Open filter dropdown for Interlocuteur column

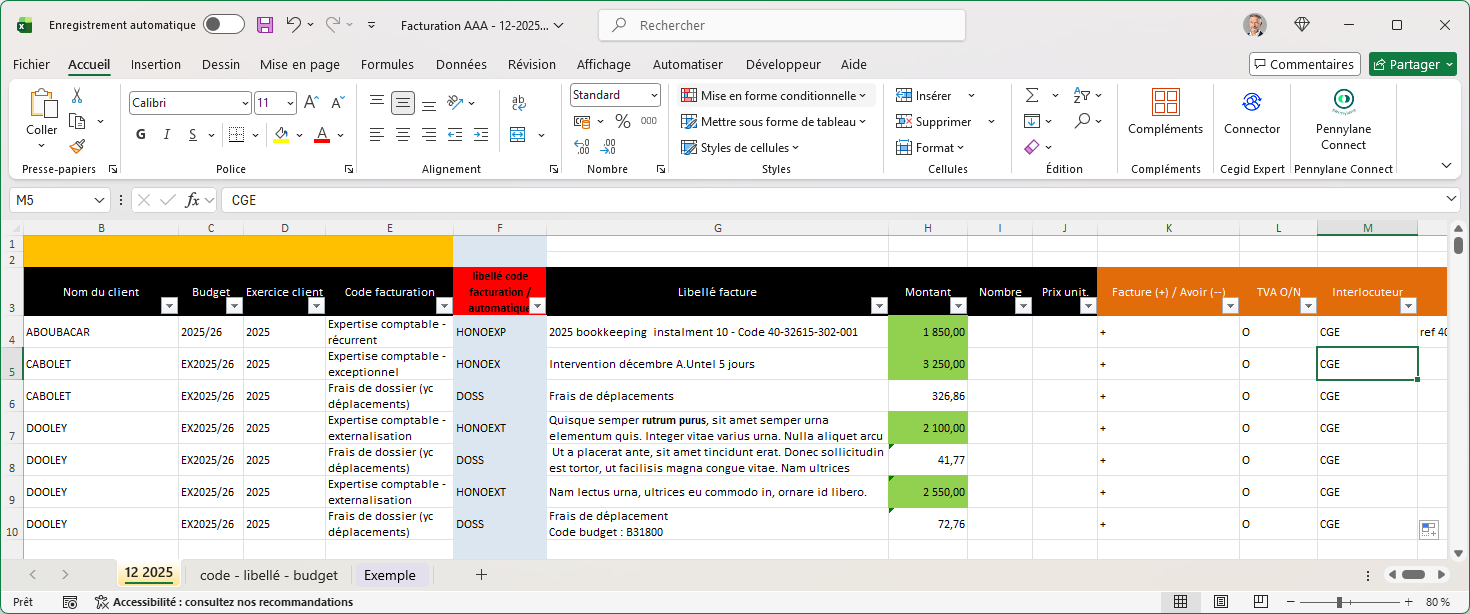click(1408, 306)
